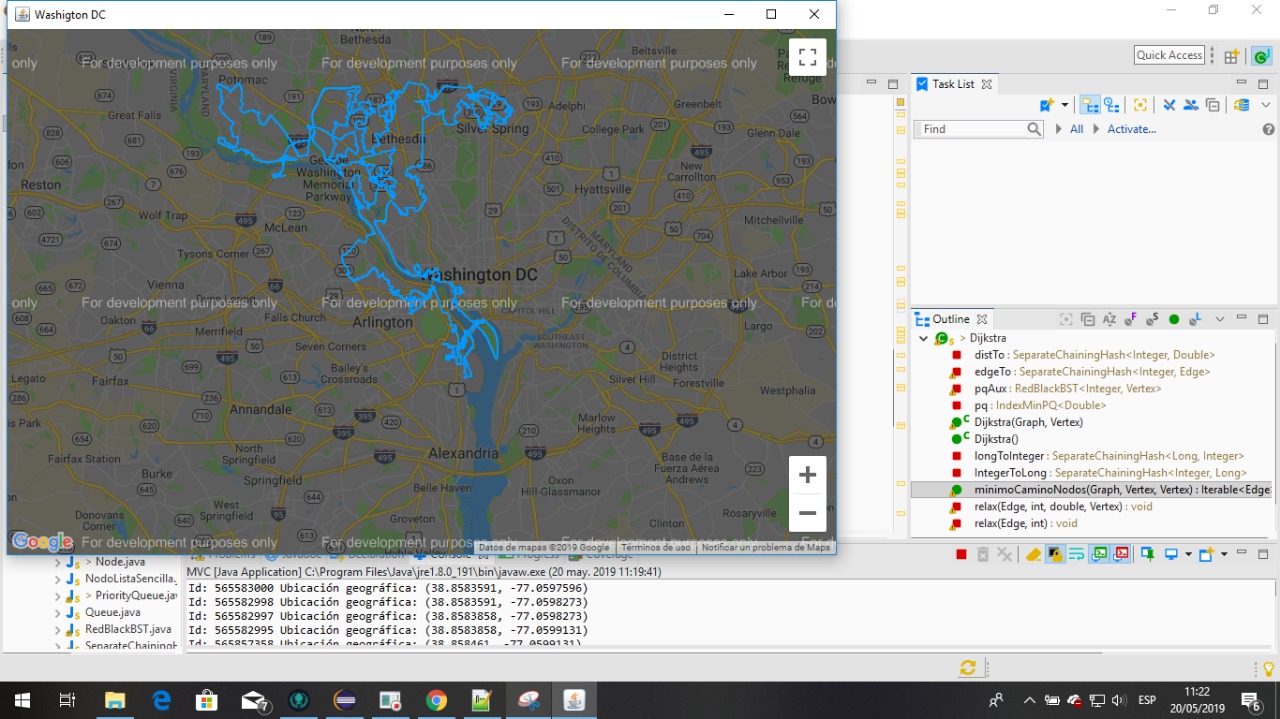Select the Outline tab
Viewport: 1280px width, 719px height.
click(x=950, y=319)
